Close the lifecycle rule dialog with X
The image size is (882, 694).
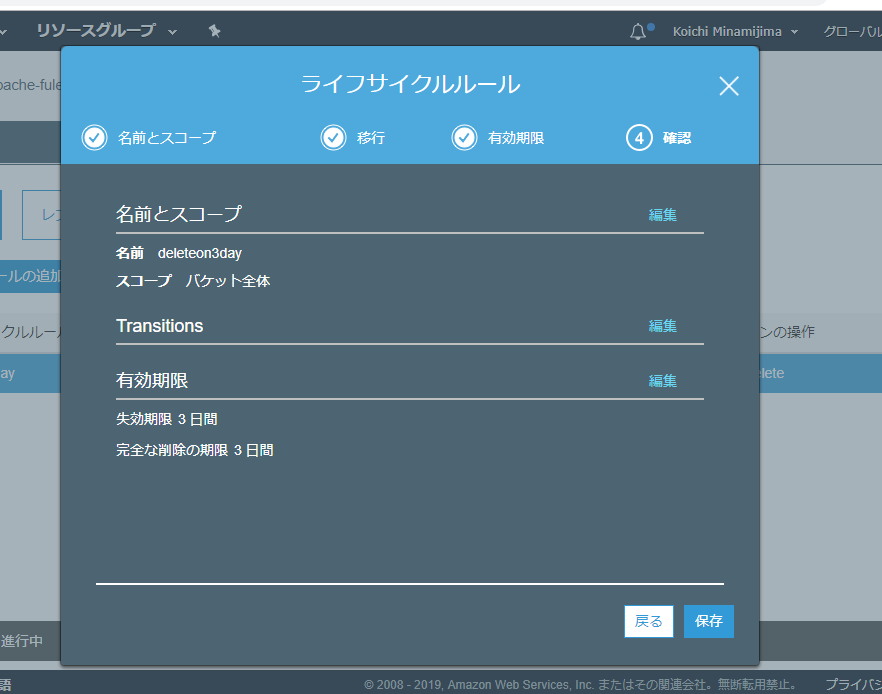[729, 86]
